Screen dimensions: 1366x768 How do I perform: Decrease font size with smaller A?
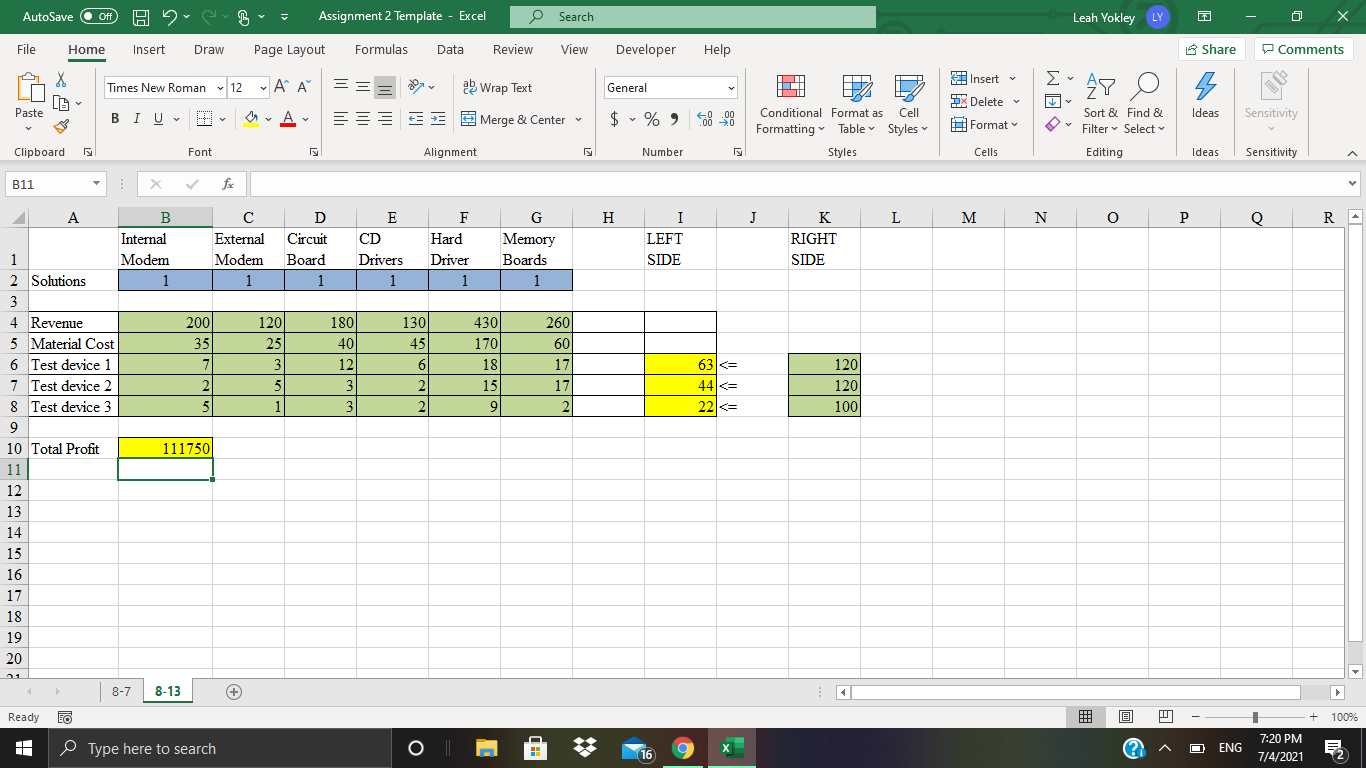[x=304, y=88]
